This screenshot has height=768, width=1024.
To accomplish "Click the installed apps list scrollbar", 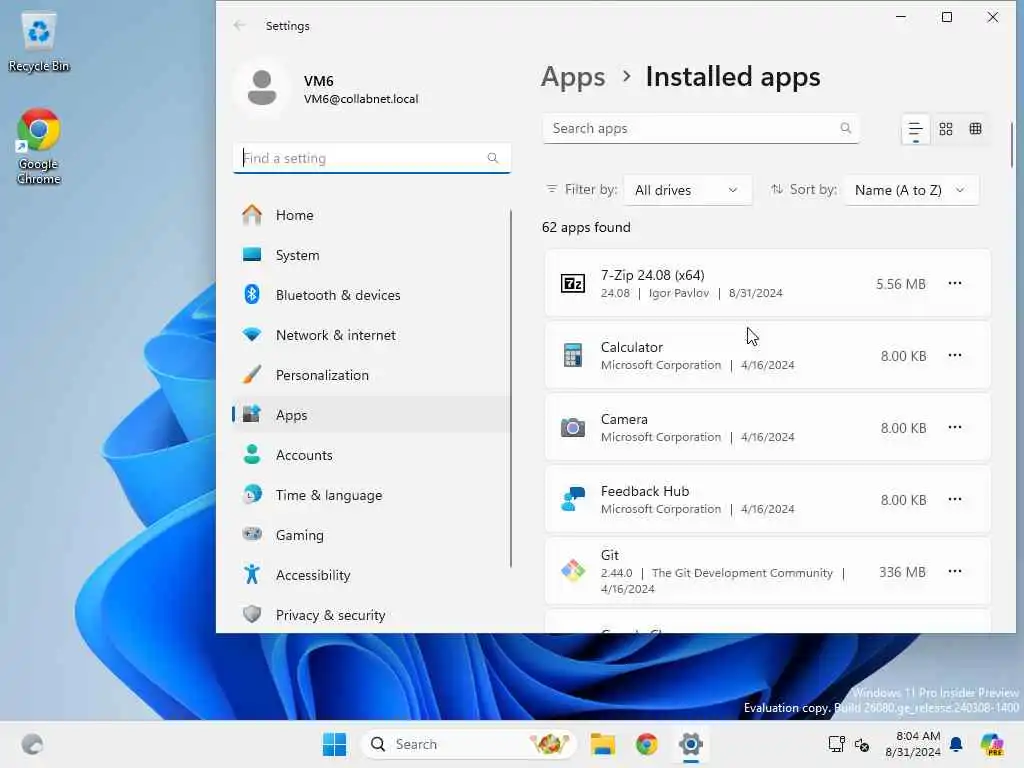I will (1012, 145).
